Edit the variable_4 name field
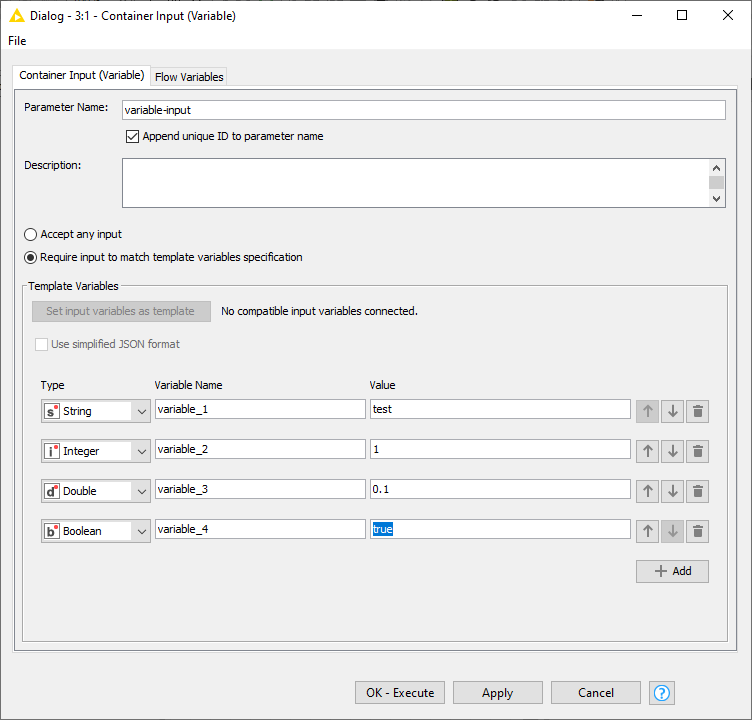The width and height of the screenshot is (752, 720). coord(260,529)
